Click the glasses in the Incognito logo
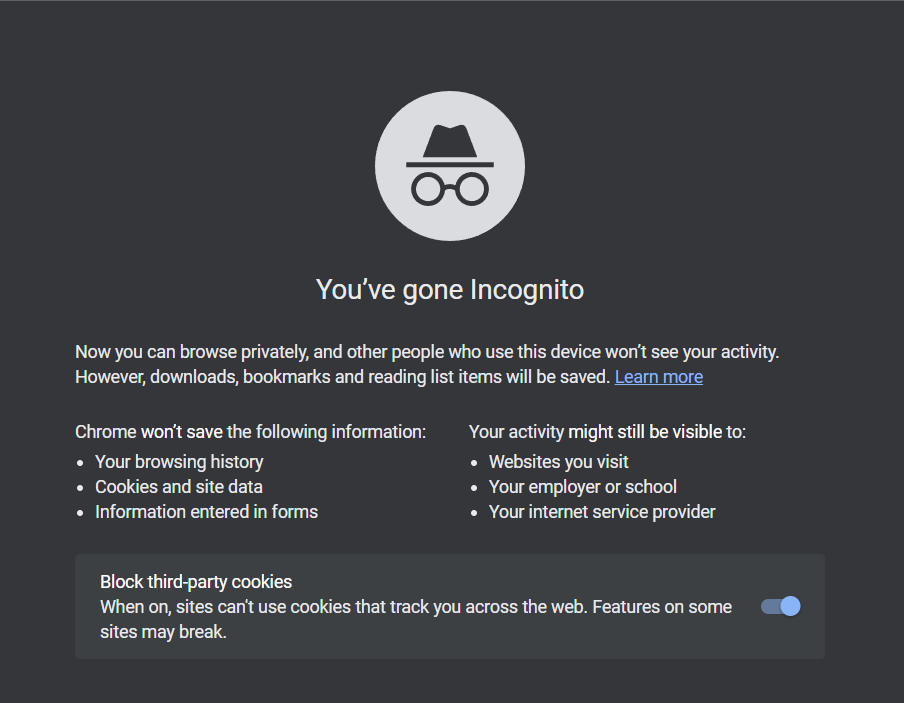Screen dimensions: 904x703 click(450, 189)
